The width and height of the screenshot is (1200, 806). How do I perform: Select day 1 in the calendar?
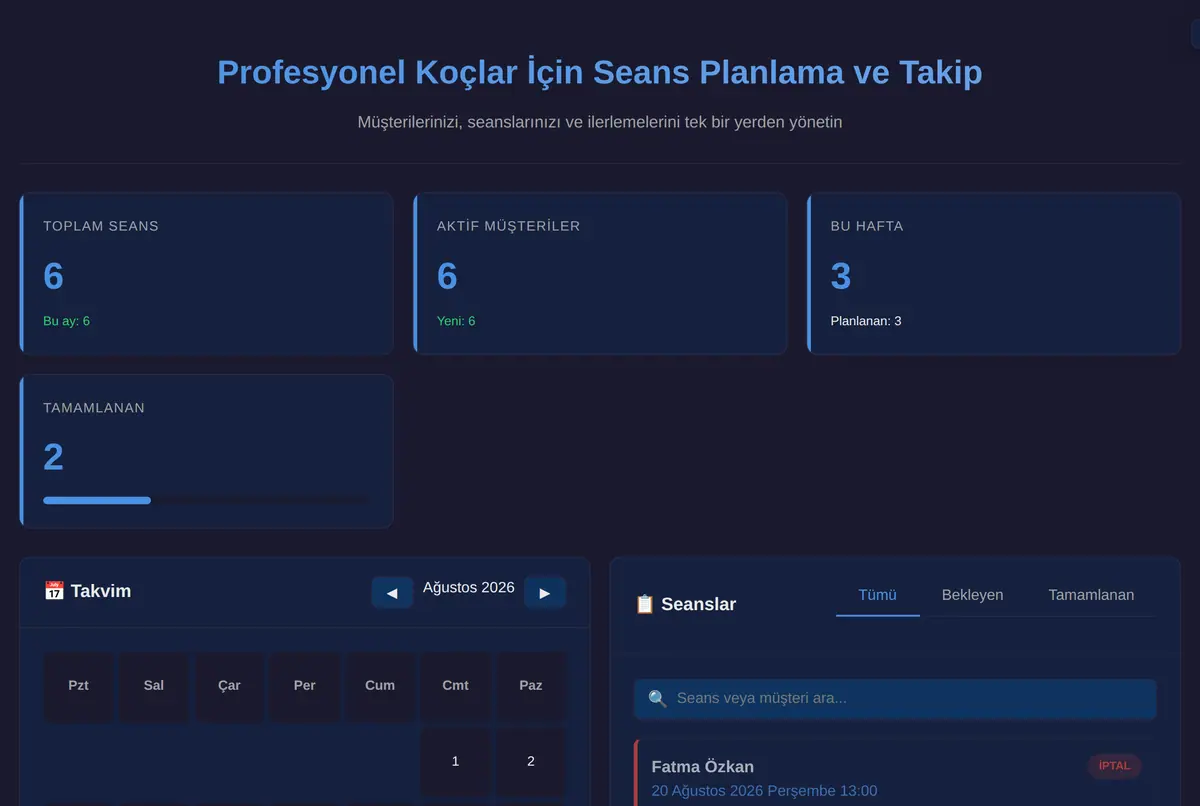pyautogui.click(x=455, y=761)
